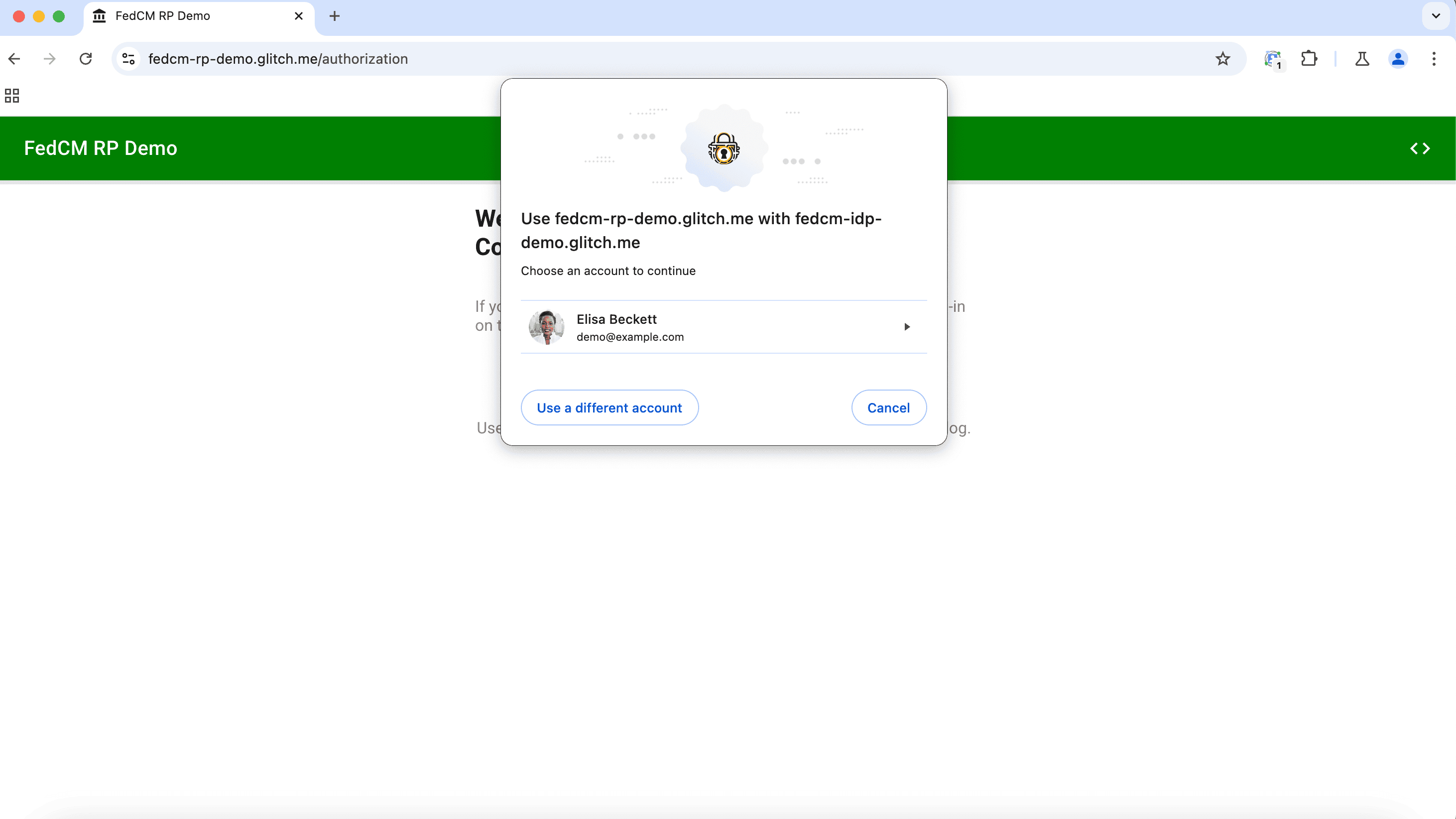Click the page reload icon

[x=86, y=58]
